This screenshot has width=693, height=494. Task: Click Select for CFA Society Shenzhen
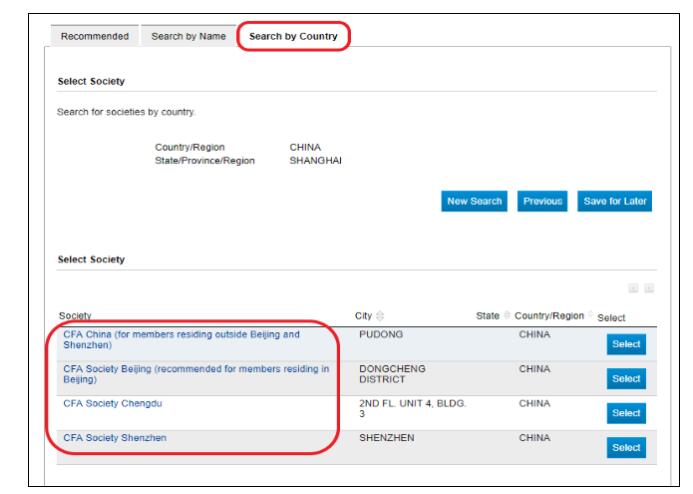pos(625,446)
